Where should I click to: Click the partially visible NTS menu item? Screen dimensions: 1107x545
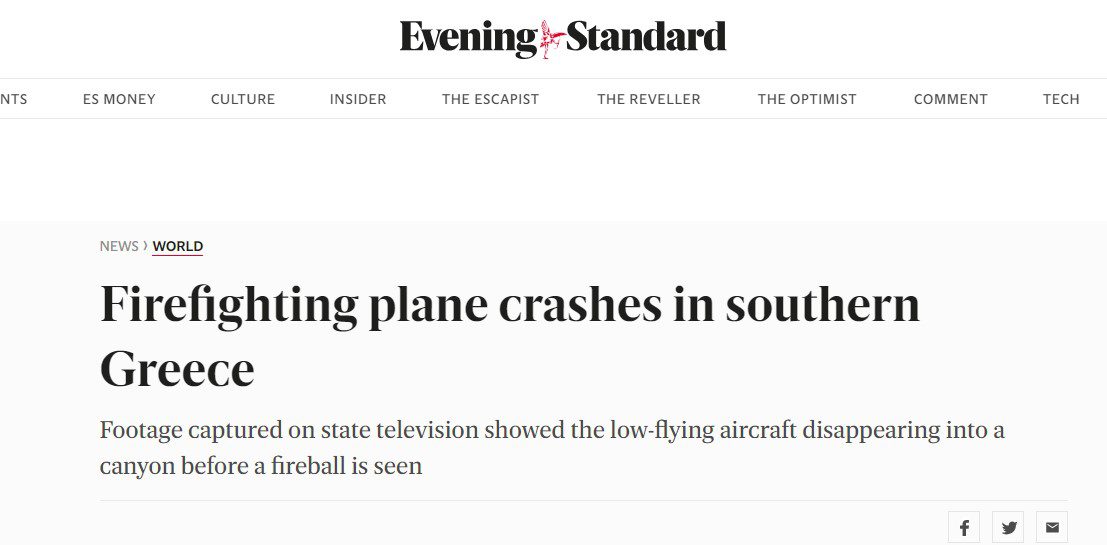[x=13, y=100]
